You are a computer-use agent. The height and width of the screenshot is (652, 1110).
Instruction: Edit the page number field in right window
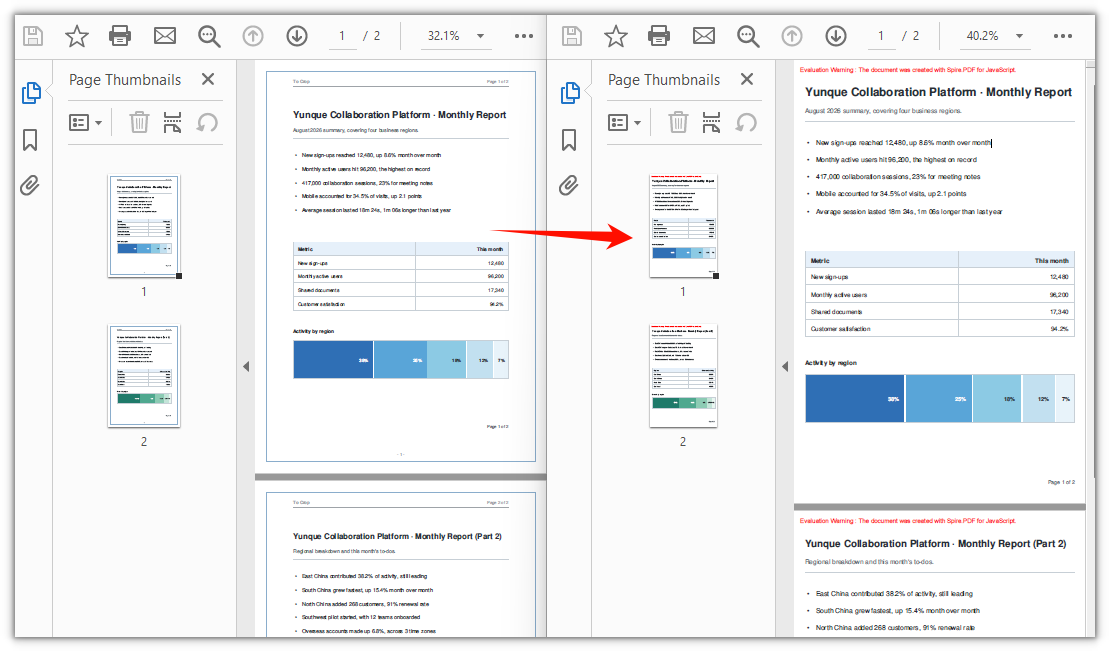click(881, 36)
